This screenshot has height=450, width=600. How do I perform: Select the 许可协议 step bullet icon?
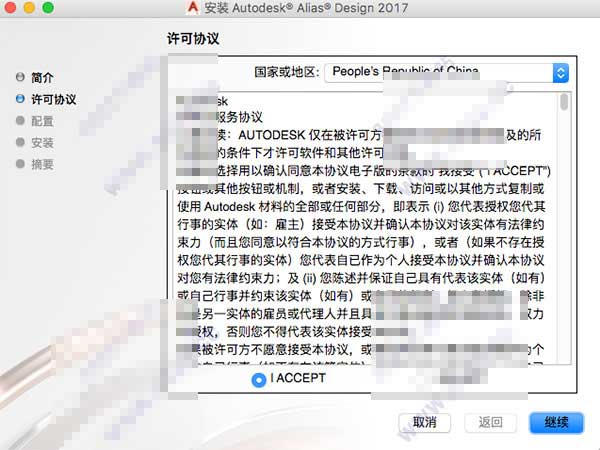(20, 99)
